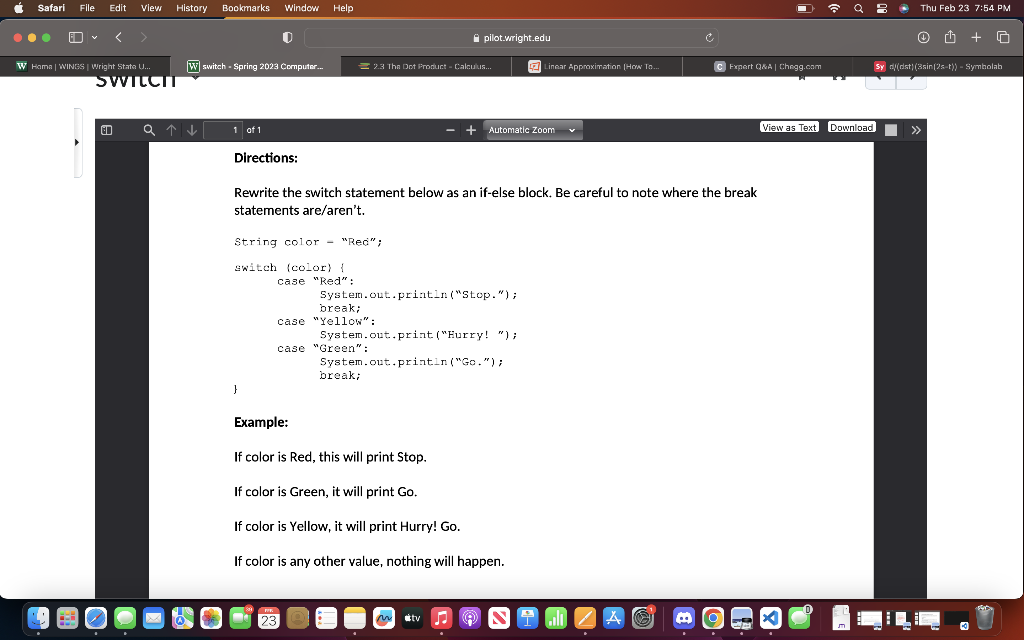
Task: Select the search icon in the PDF toolbar
Action: [147, 130]
